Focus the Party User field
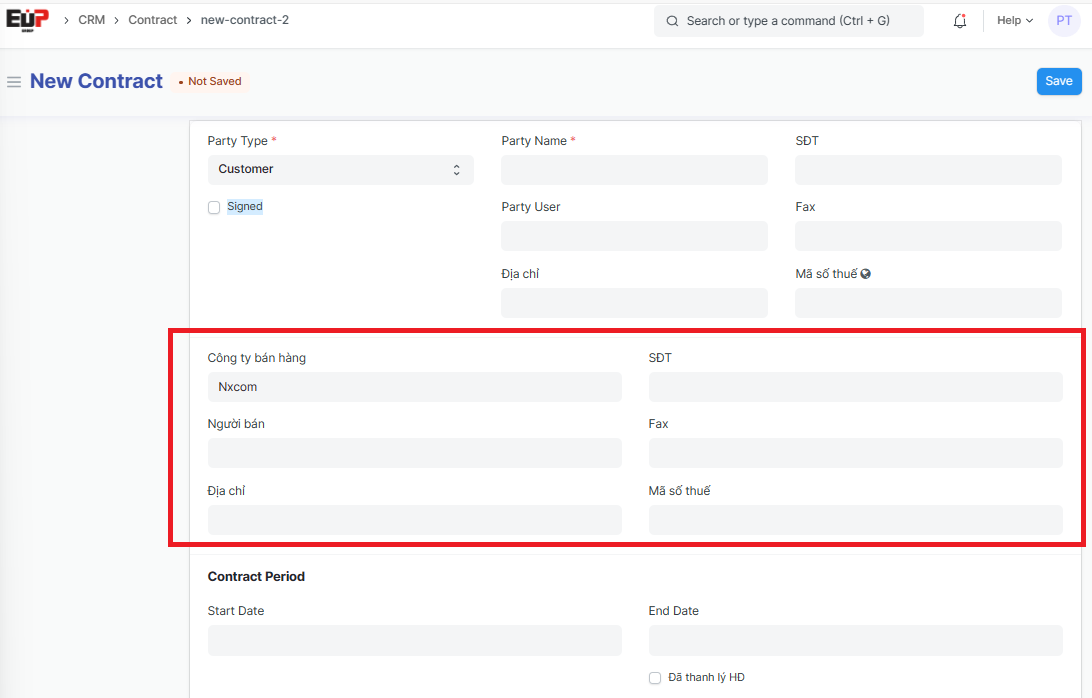 (x=634, y=236)
